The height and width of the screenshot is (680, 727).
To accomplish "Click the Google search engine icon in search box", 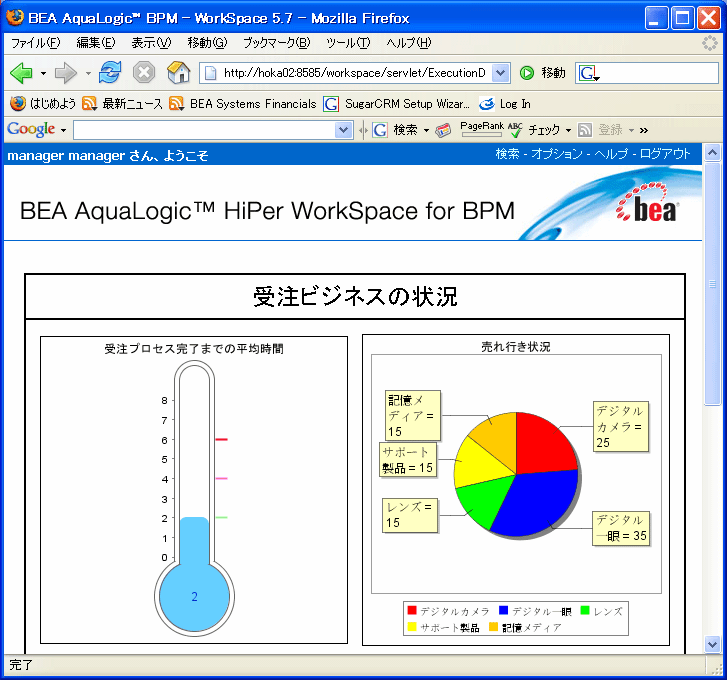I will coord(587,73).
